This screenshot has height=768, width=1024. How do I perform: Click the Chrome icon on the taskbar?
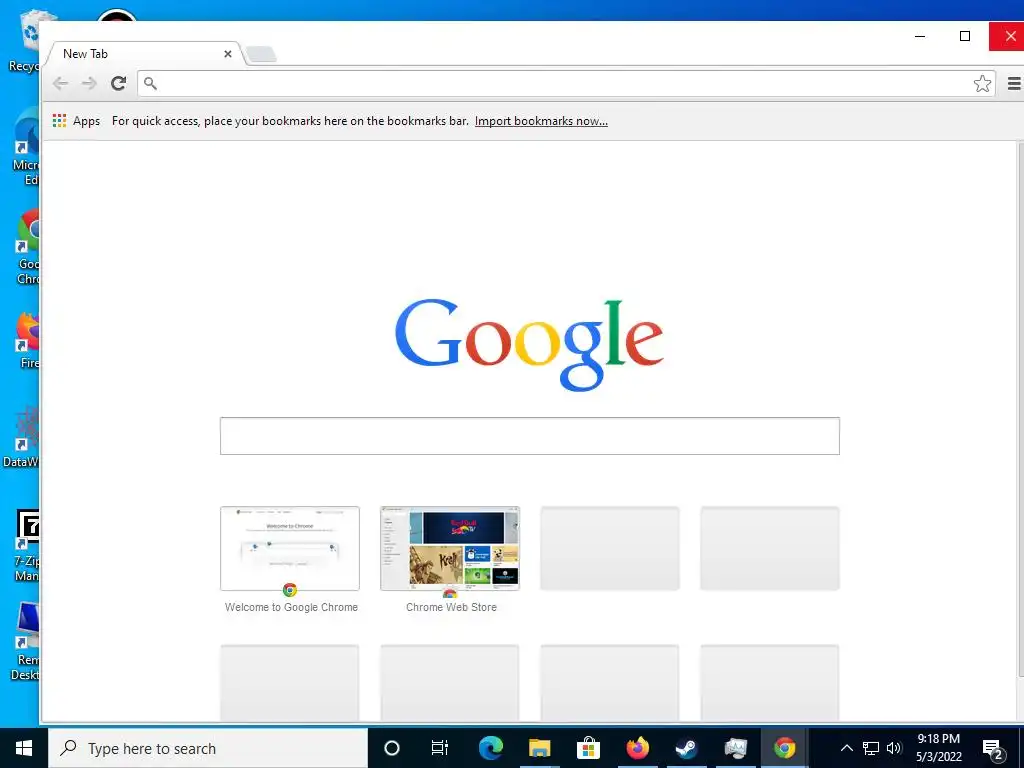[x=784, y=748]
